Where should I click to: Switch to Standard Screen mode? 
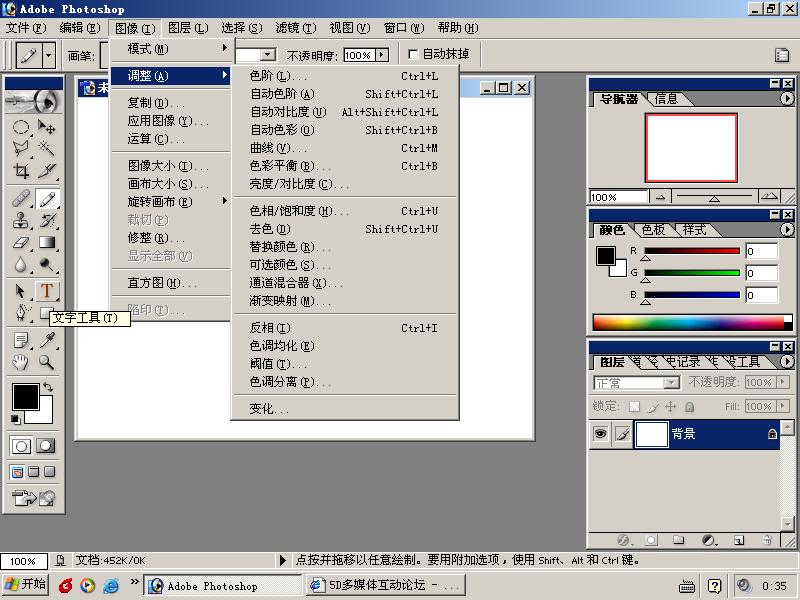coord(17,471)
